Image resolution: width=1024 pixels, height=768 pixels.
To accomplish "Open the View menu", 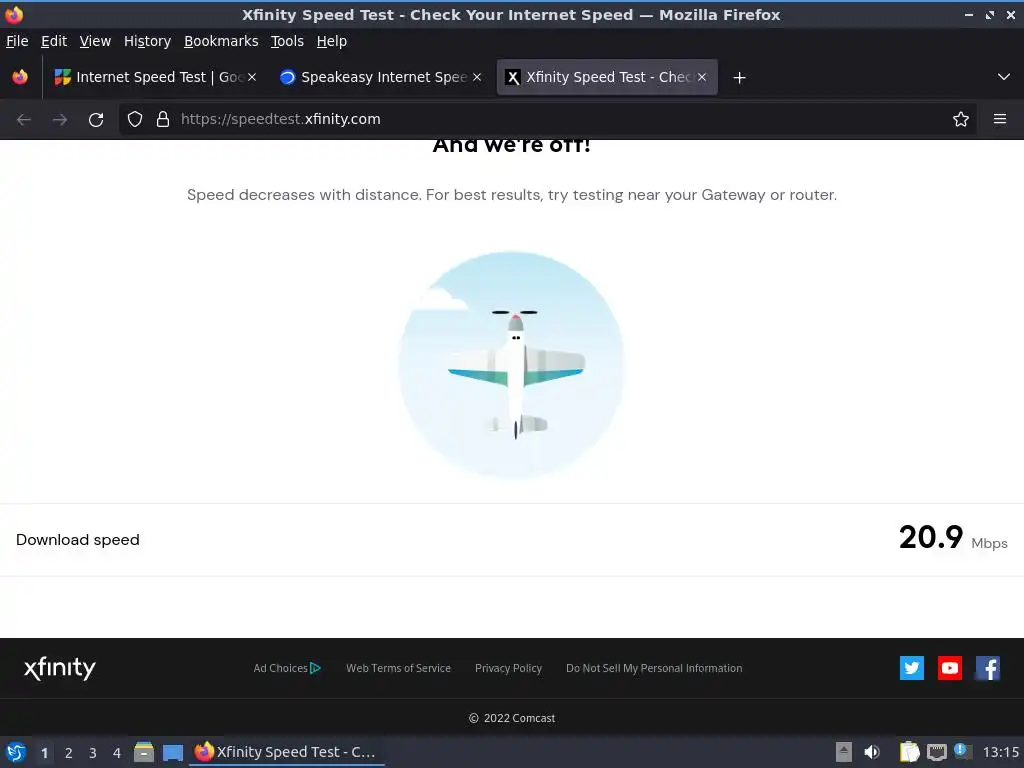I will pyautogui.click(x=95, y=41).
